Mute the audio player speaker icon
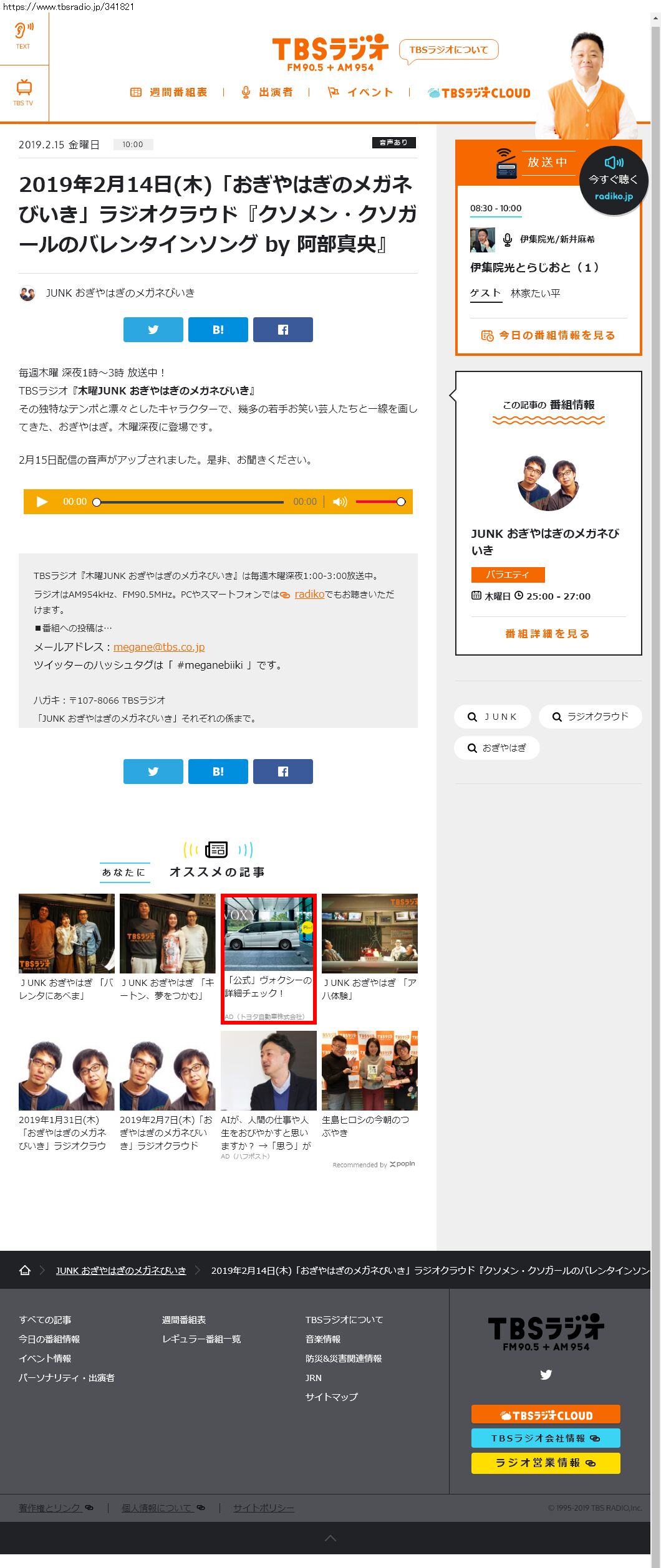The width and height of the screenshot is (661, 1568). coord(340,502)
